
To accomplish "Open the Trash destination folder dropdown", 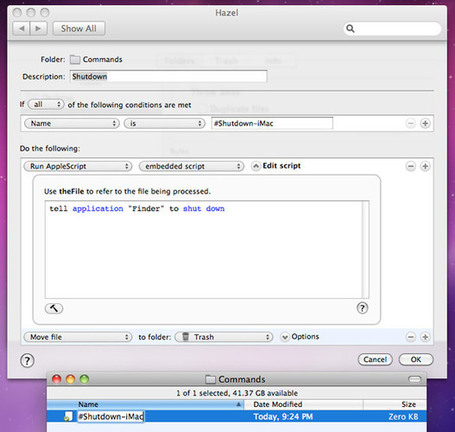I will click(x=224, y=337).
